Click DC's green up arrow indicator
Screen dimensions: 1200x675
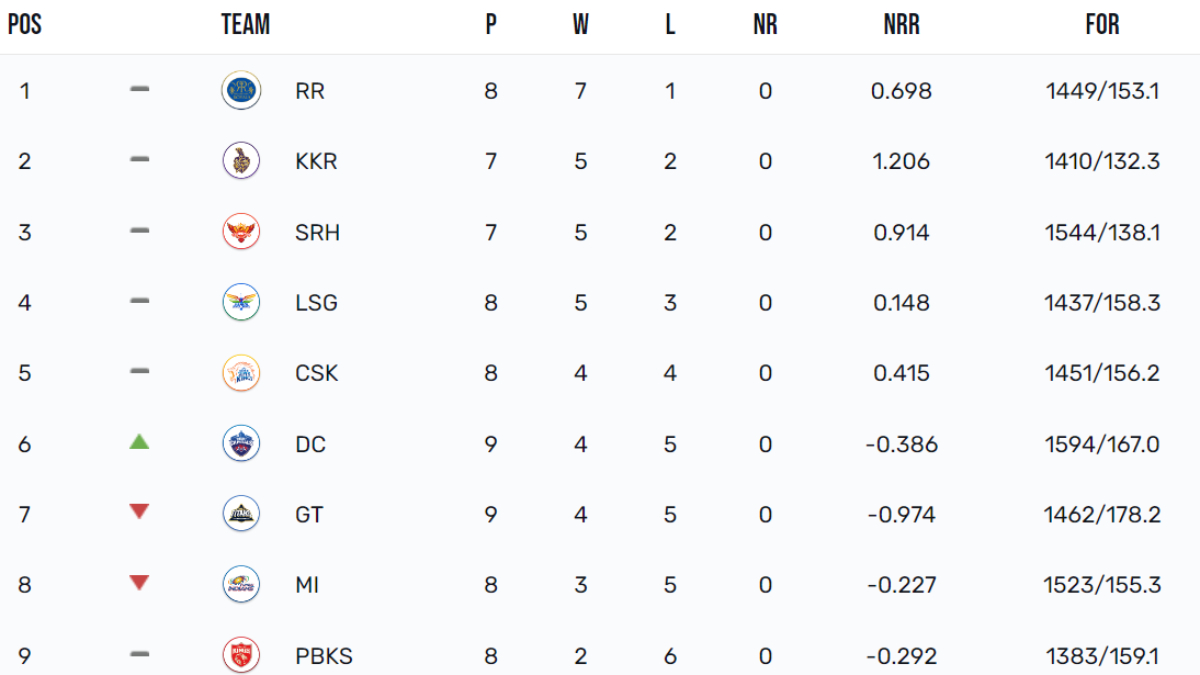[139, 441]
